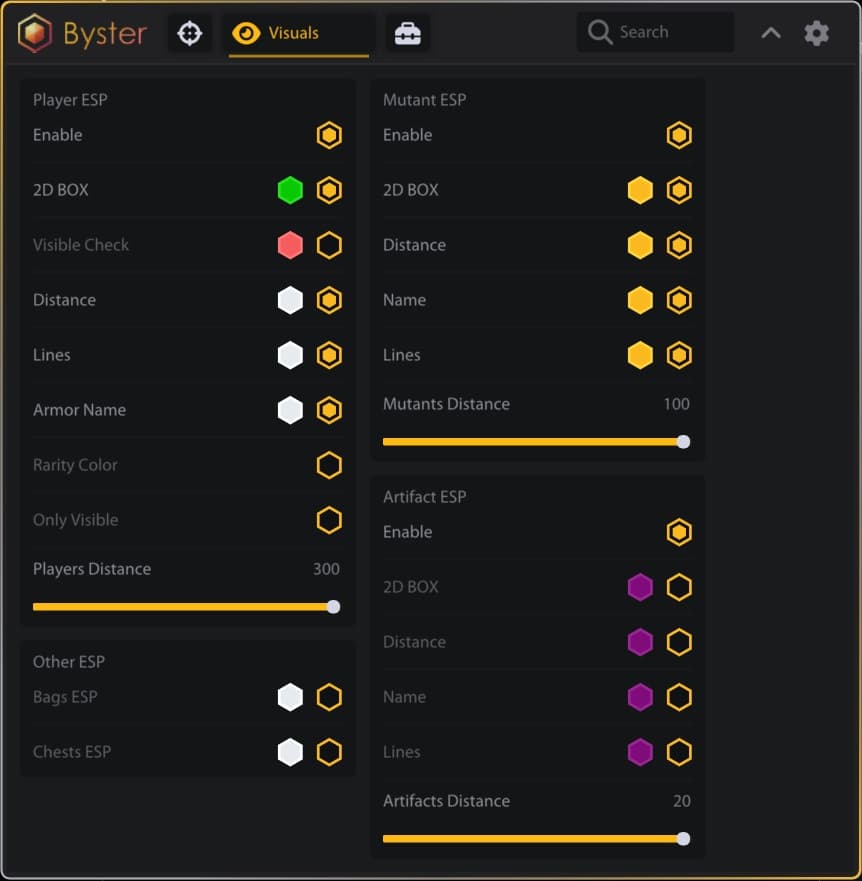
Task: Open the toolbox misc tab icon
Action: tap(407, 33)
